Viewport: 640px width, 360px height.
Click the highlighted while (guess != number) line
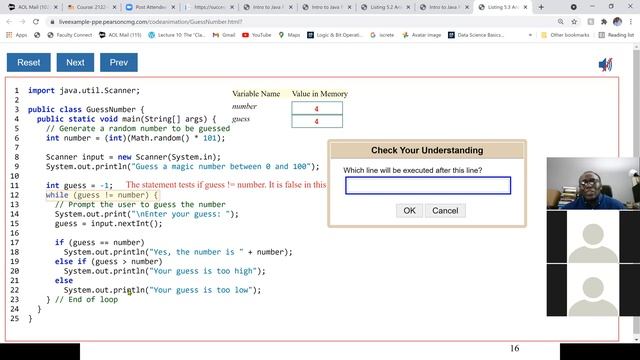[x=102, y=195]
